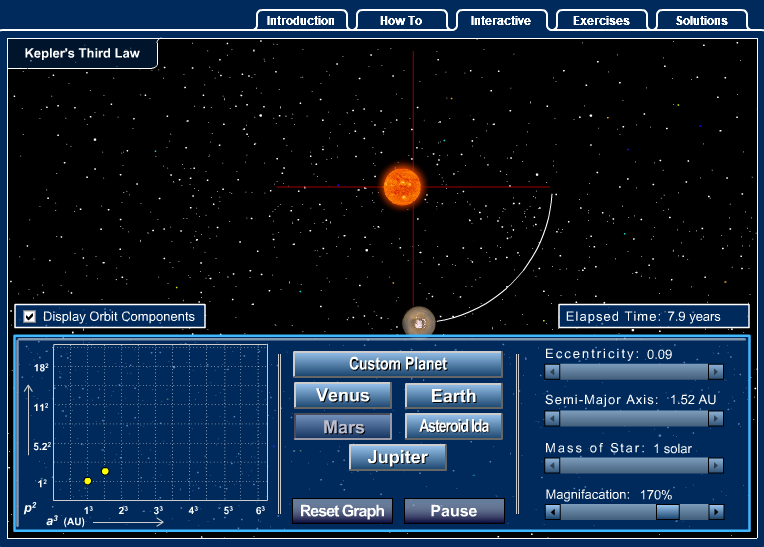Select the Interactive tab
The width and height of the screenshot is (764, 547).
pos(501,20)
